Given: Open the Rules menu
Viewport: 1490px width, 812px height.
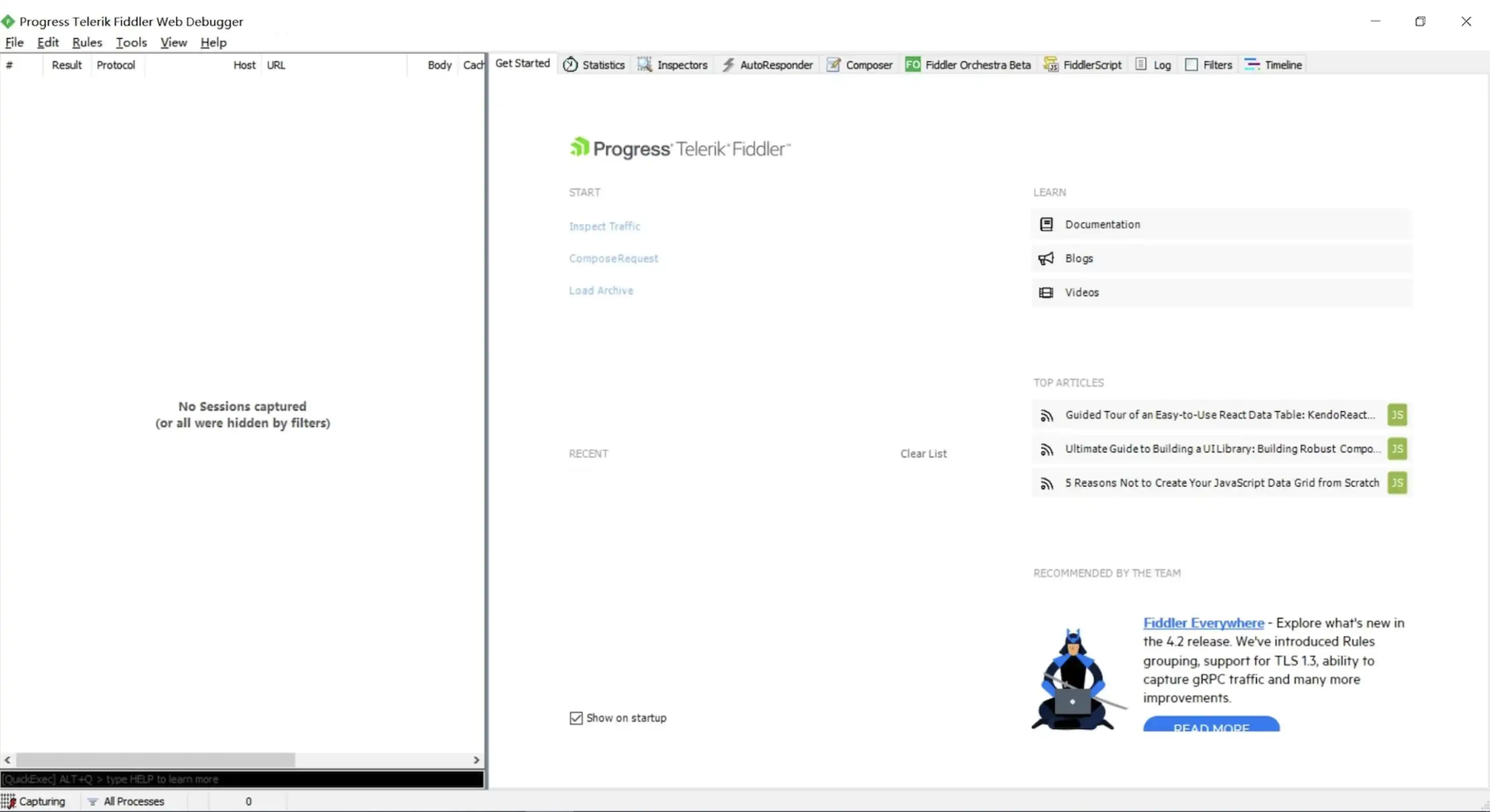Looking at the screenshot, I should [x=87, y=42].
